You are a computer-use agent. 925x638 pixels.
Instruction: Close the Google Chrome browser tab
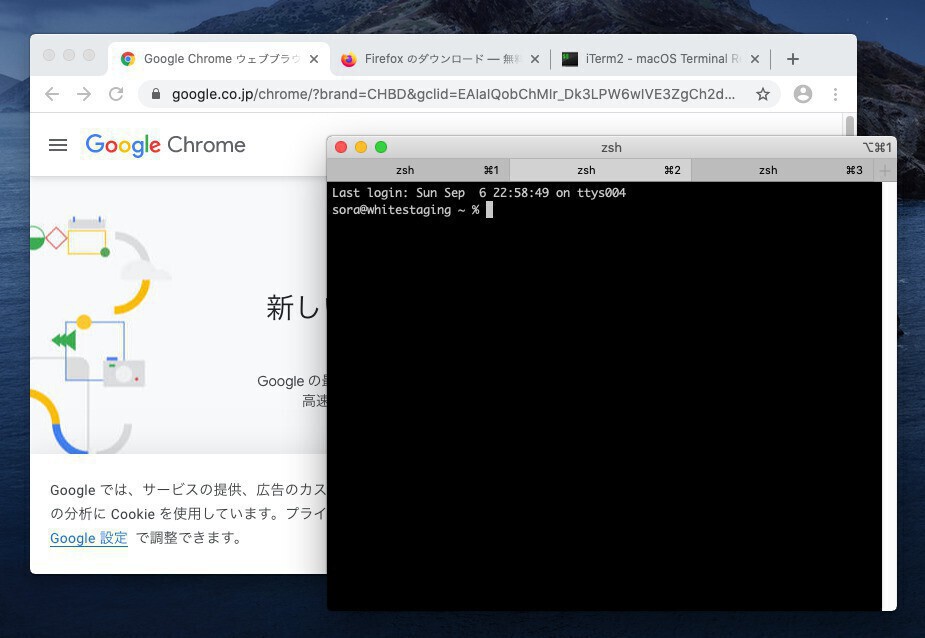314,59
